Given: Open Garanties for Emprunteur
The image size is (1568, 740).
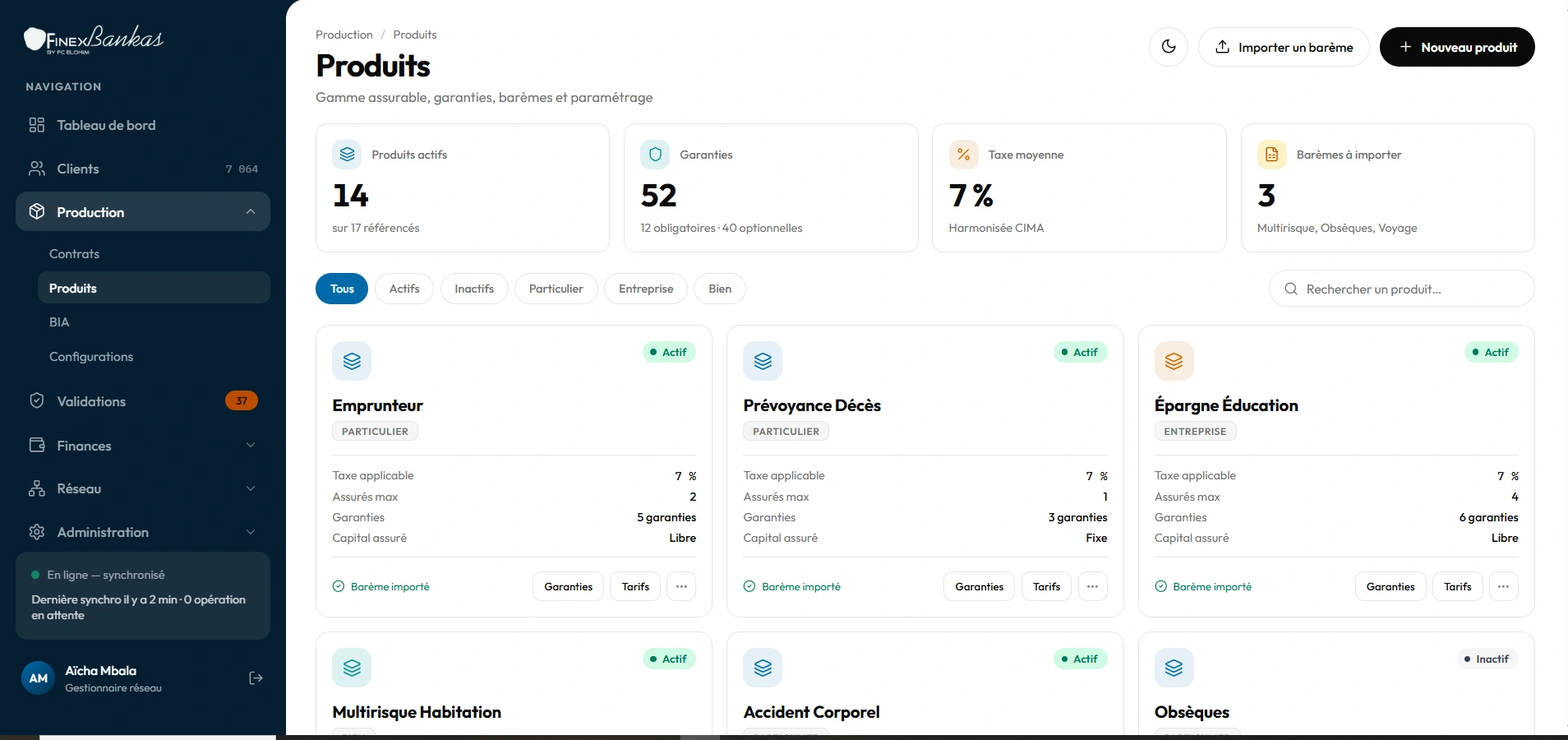Looking at the screenshot, I should coord(568,586).
